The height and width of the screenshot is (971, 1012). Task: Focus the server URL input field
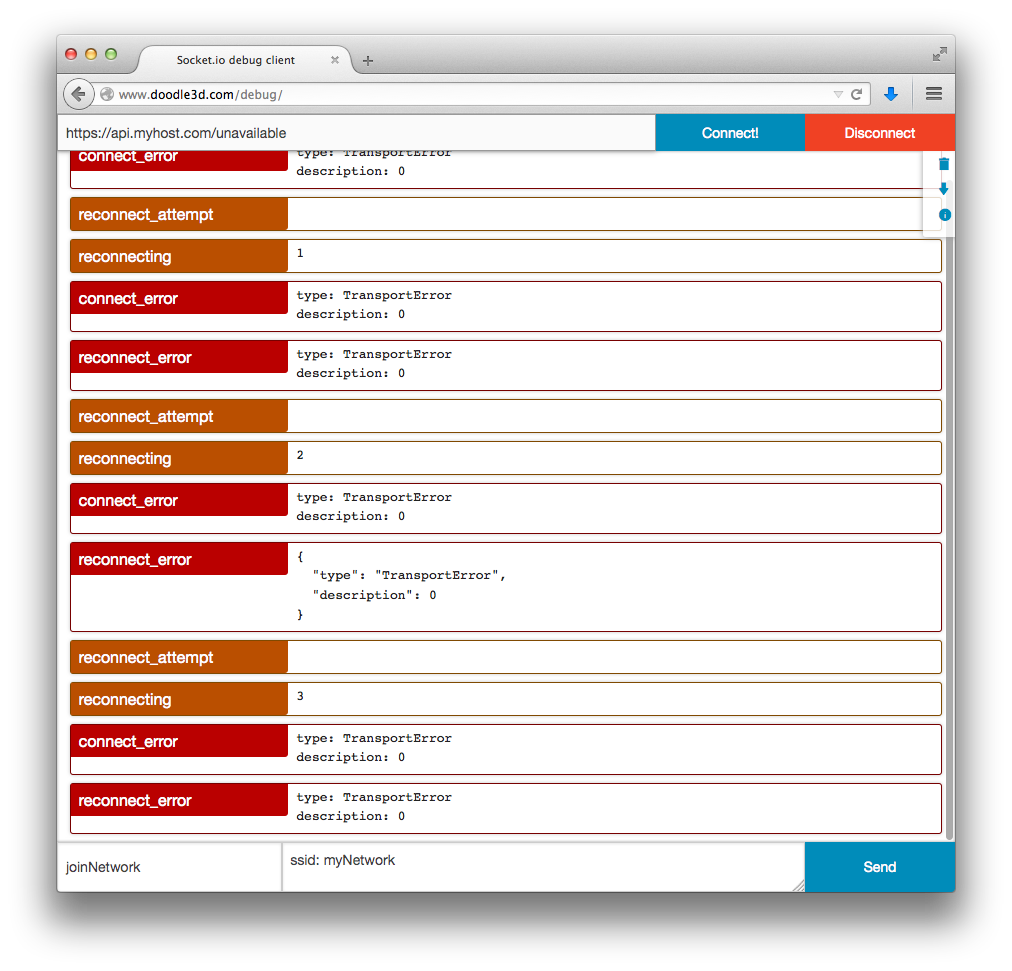[x=356, y=133]
